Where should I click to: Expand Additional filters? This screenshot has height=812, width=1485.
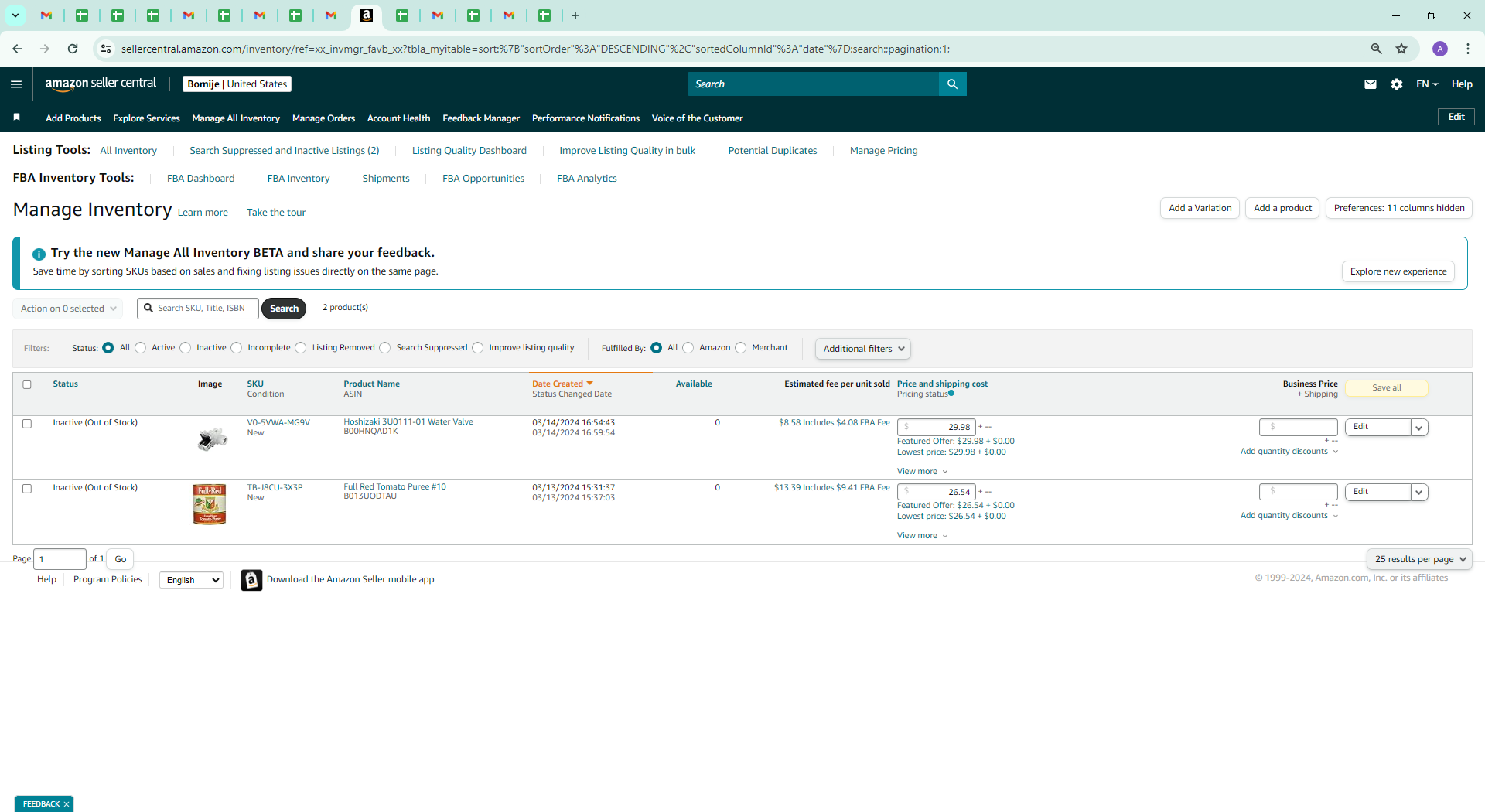tap(863, 349)
